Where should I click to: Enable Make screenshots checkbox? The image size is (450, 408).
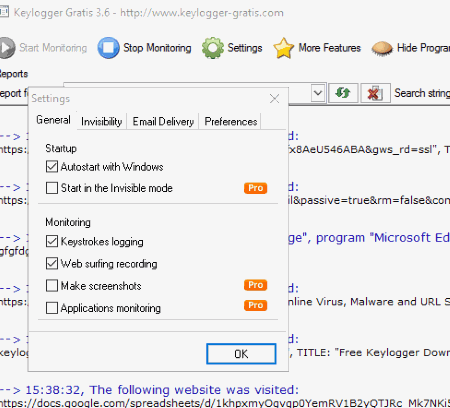pos(52,286)
